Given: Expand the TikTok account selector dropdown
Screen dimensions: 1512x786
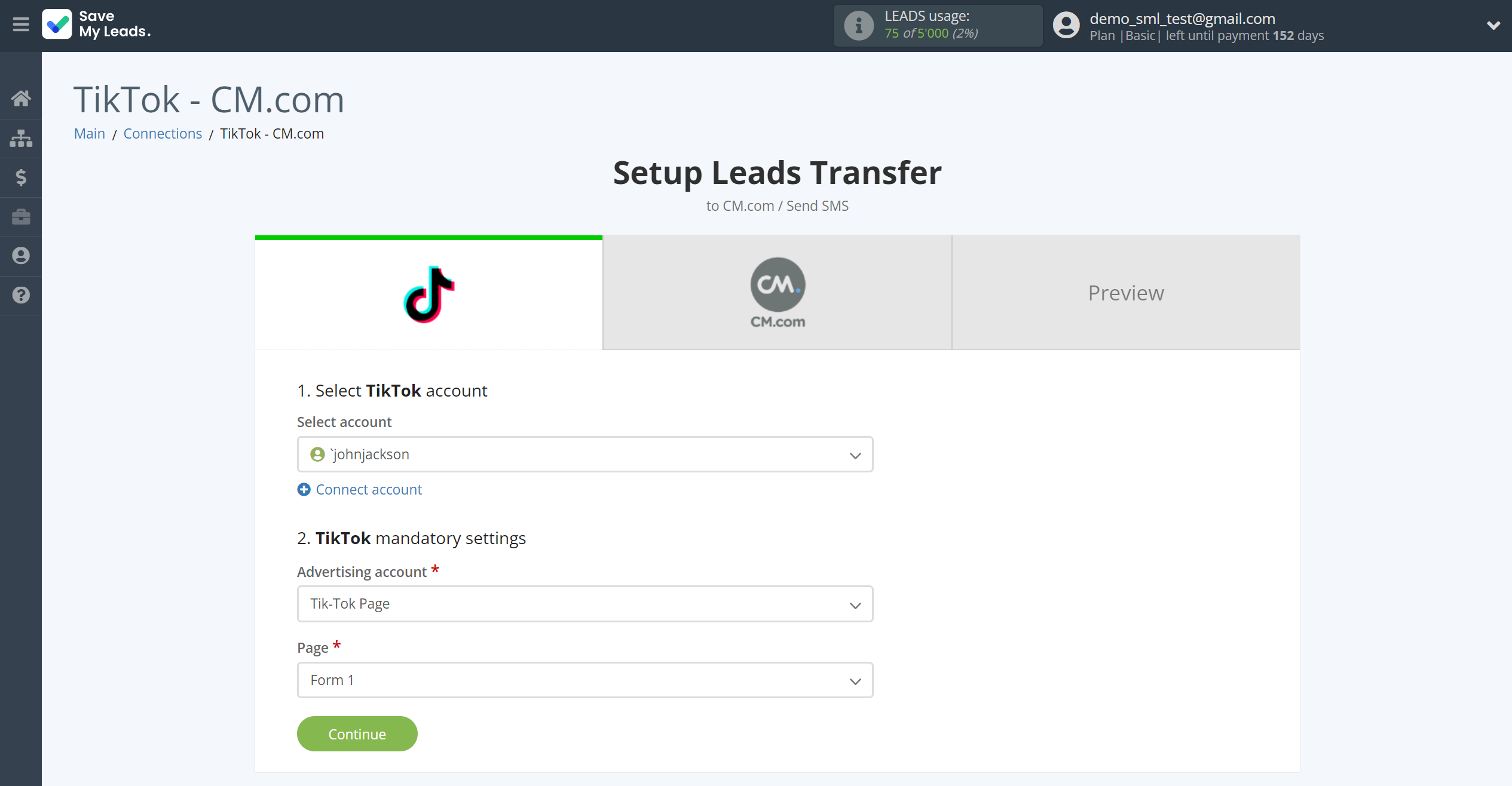Looking at the screenshot, I should tap(855, 455).
